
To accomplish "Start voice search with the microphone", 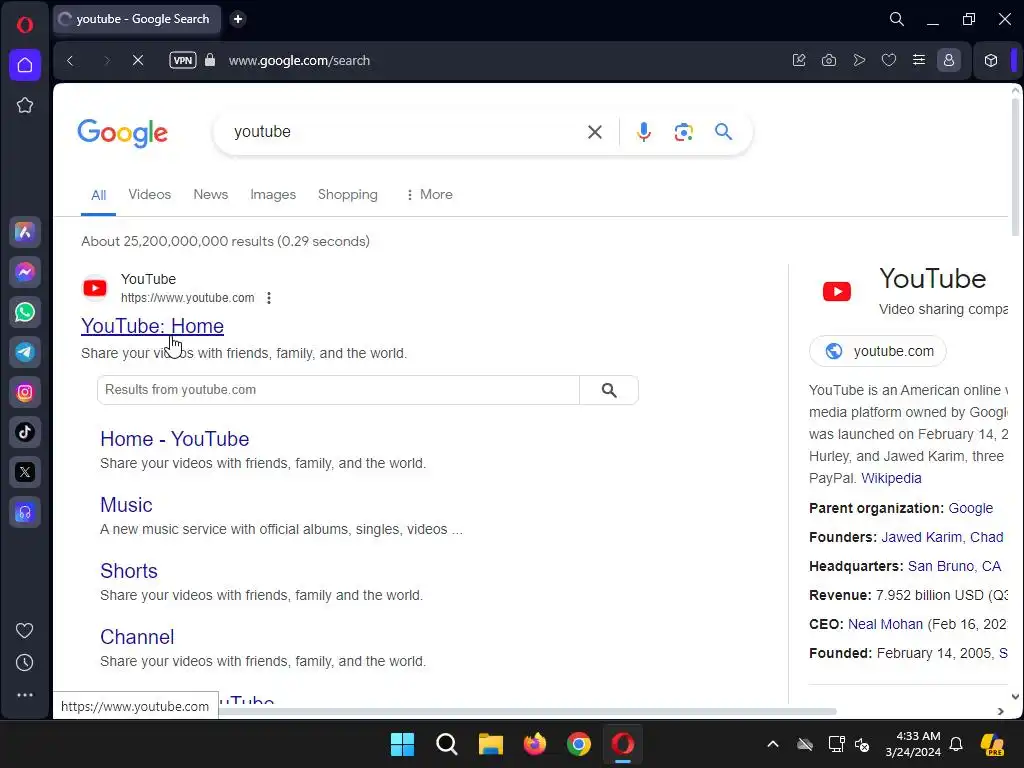I will click(x=643, y=132).
